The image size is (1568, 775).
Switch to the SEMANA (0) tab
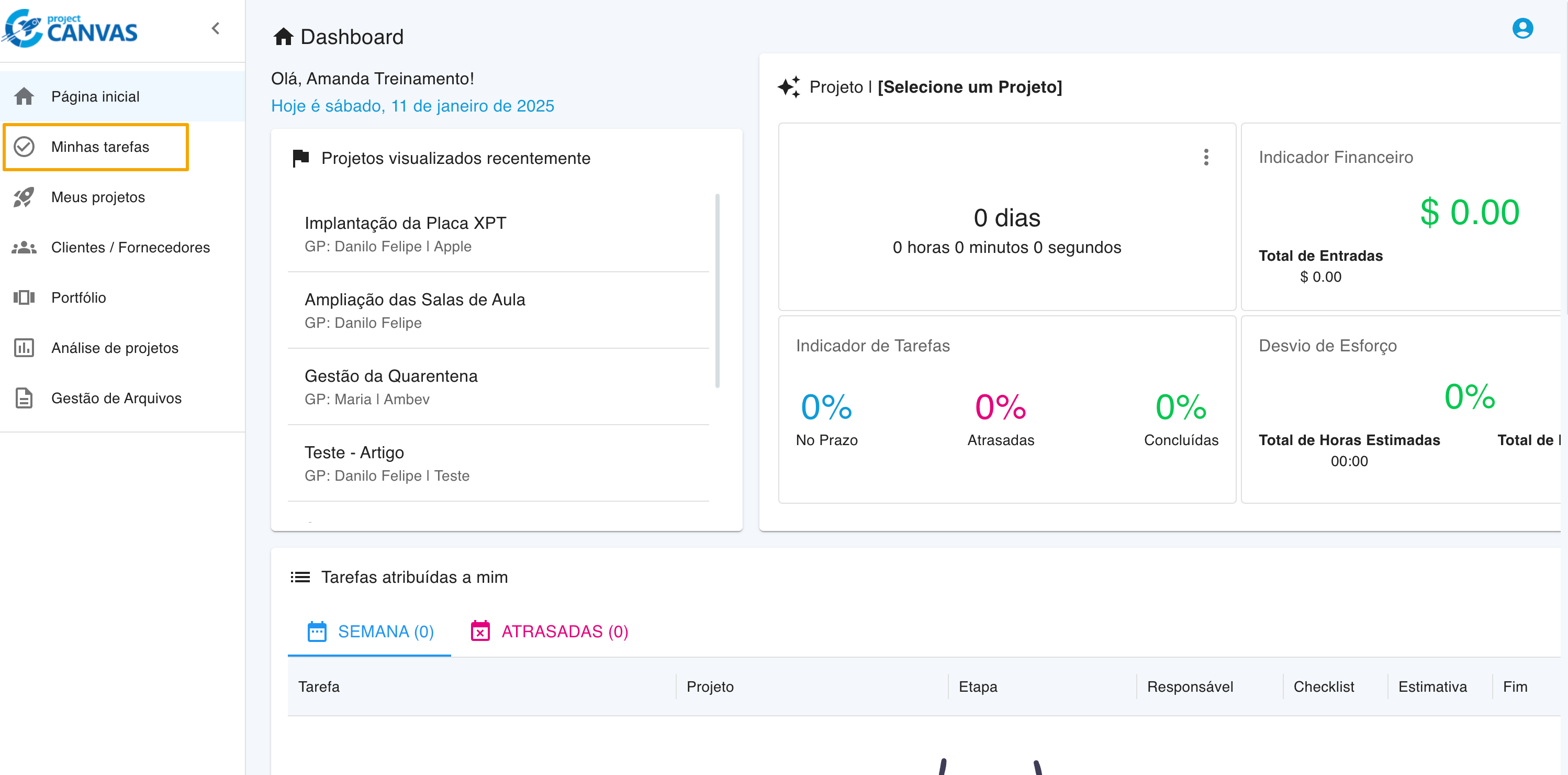click(369, 632)
